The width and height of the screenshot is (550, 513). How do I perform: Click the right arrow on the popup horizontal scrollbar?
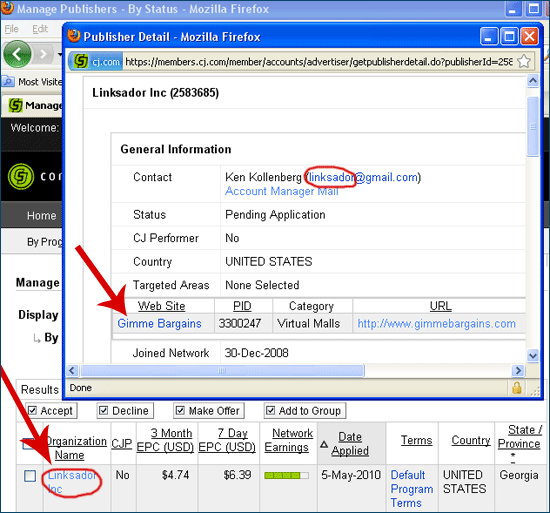[x=518, y=370]
